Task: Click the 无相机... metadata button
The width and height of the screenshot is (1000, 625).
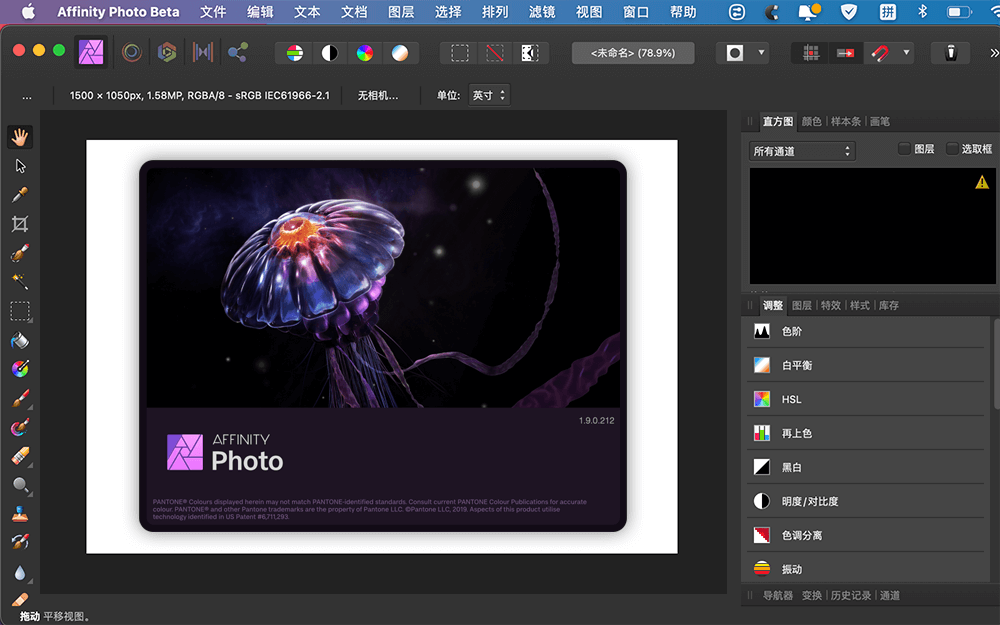Action: [378, 95]
